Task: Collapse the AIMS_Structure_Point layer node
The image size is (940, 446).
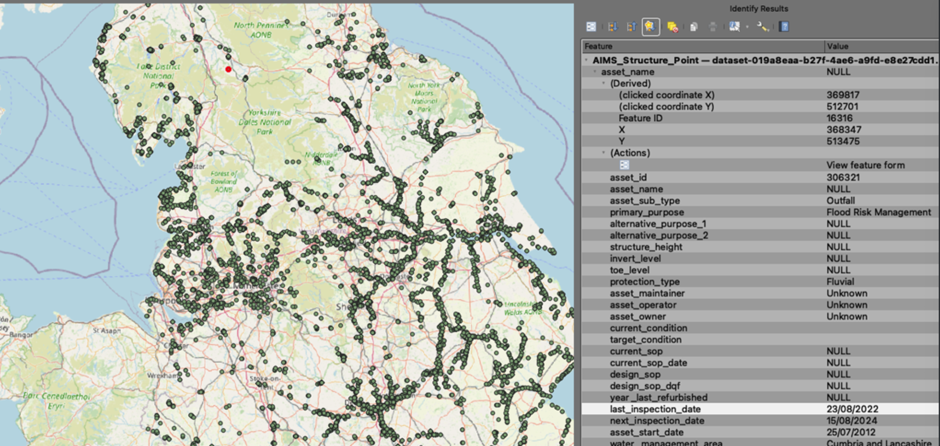Action: pos(587,60)
